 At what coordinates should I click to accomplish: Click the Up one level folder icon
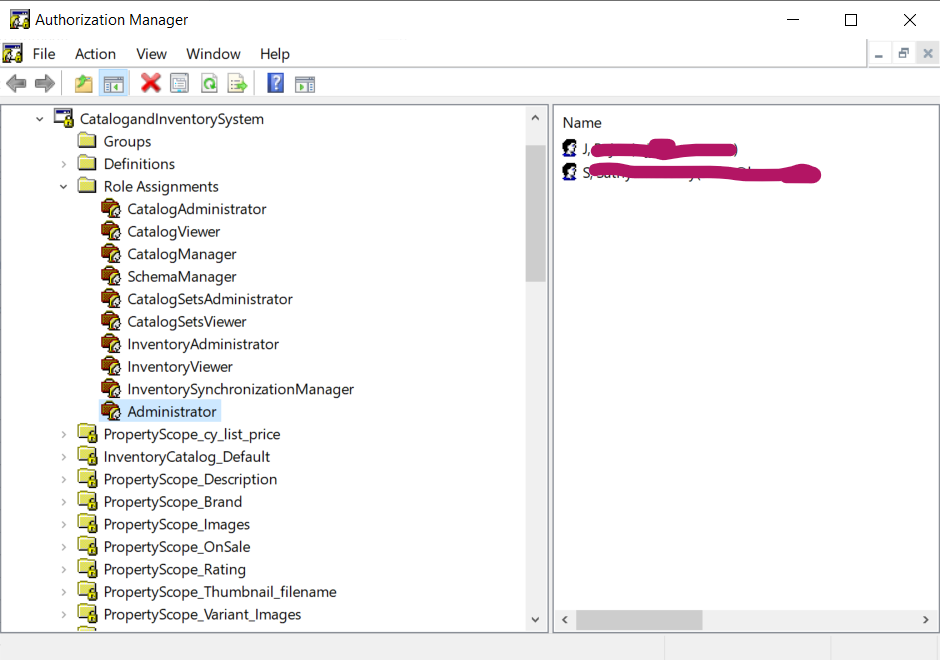pos(83,83)
